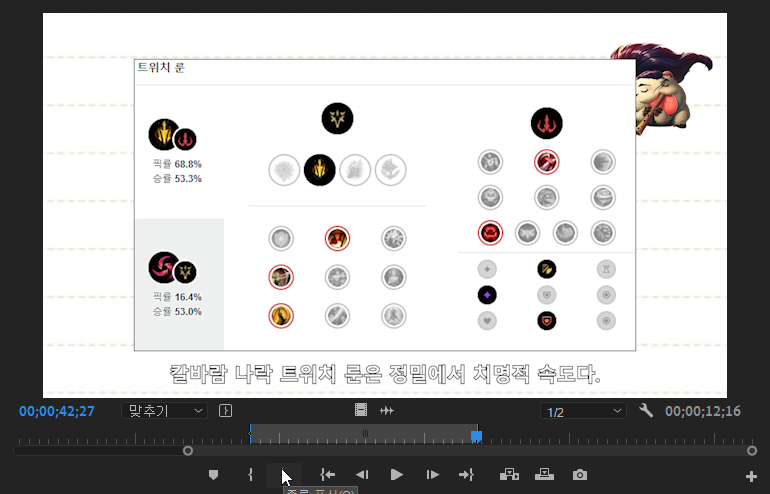Step forward one frame
Image resolution: width=770 pixels, height=494 pixels.
(432, 475)
